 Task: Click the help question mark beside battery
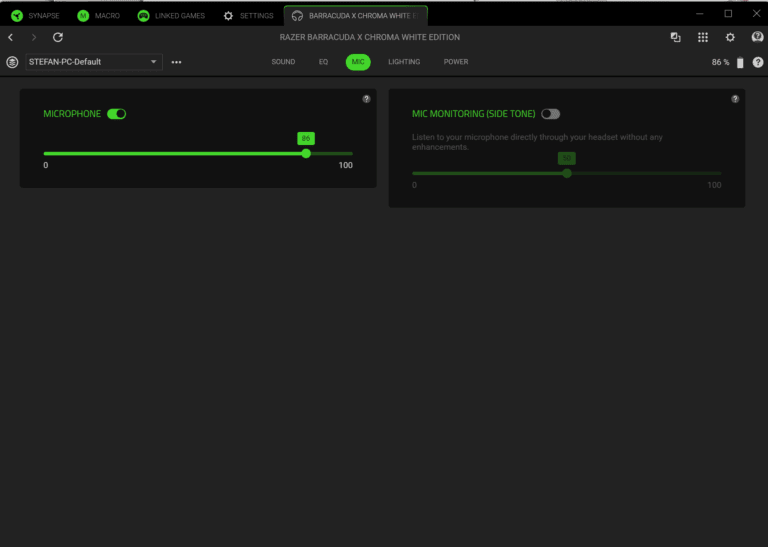pyautogui.click(x=758, y=62)
